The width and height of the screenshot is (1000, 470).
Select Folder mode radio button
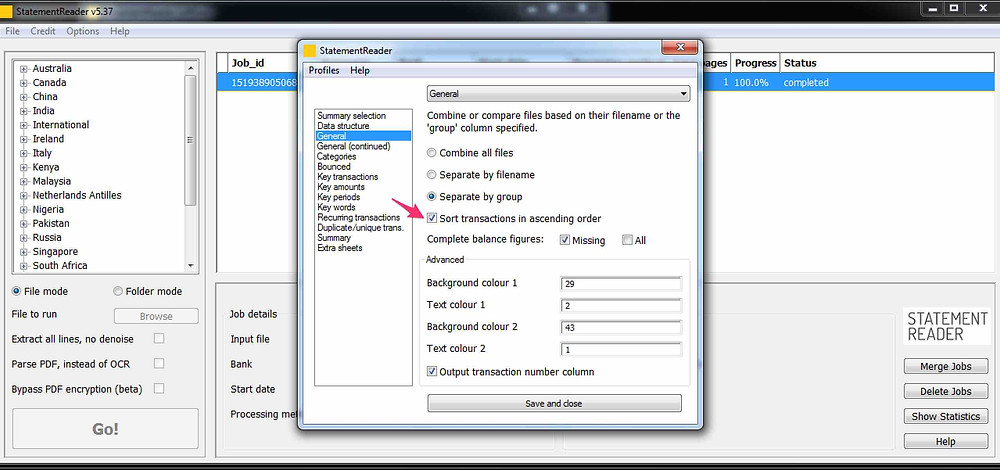pos(117,291)
